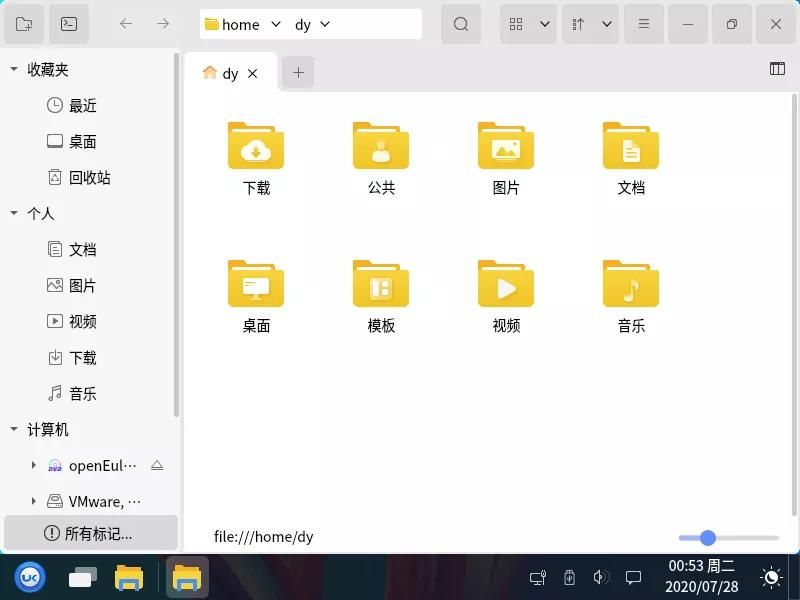
Task: Expand the dy path dropdown
Action: tap(325, 24)
